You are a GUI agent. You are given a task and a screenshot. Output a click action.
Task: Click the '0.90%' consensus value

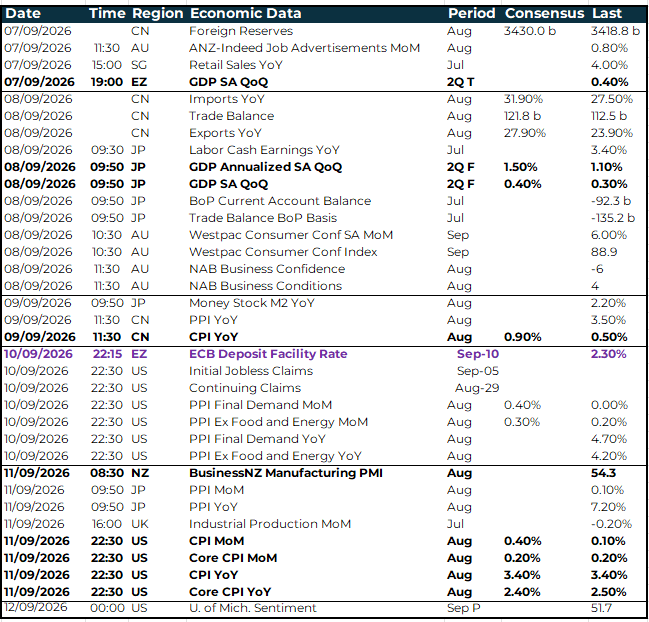[522, 337]
